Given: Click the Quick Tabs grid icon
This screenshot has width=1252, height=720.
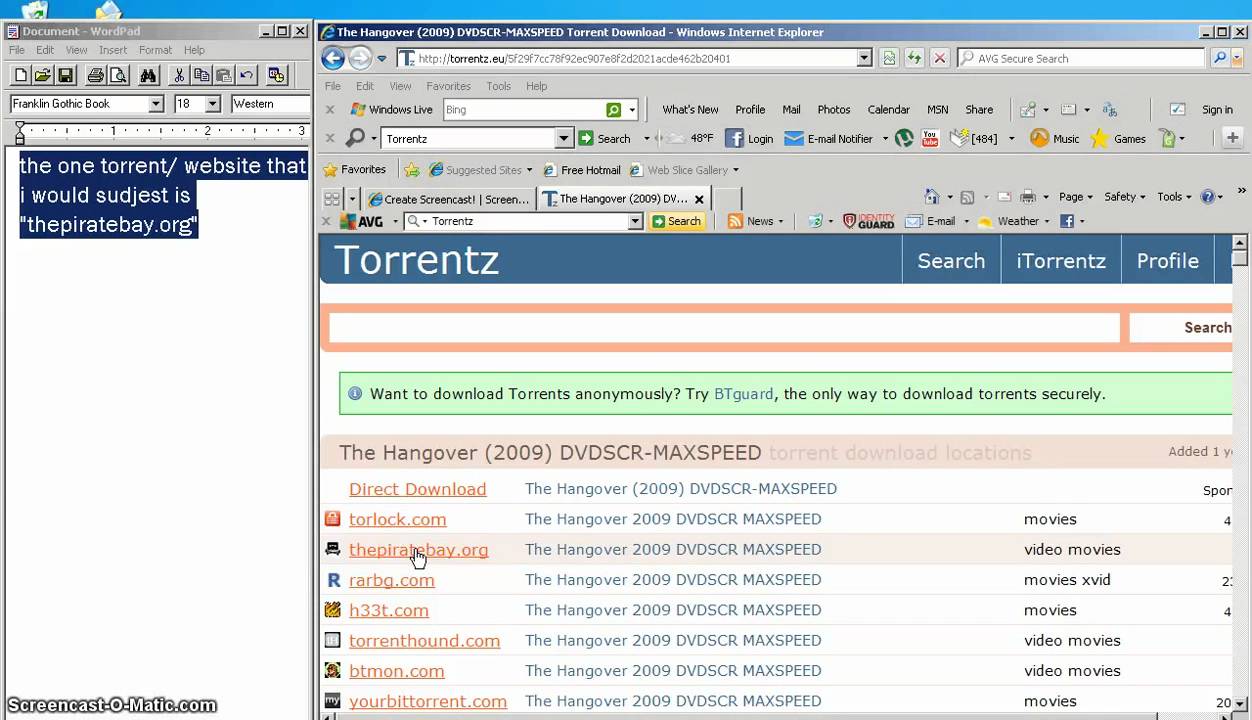Looking at the screenshot, I should [333, 198].
